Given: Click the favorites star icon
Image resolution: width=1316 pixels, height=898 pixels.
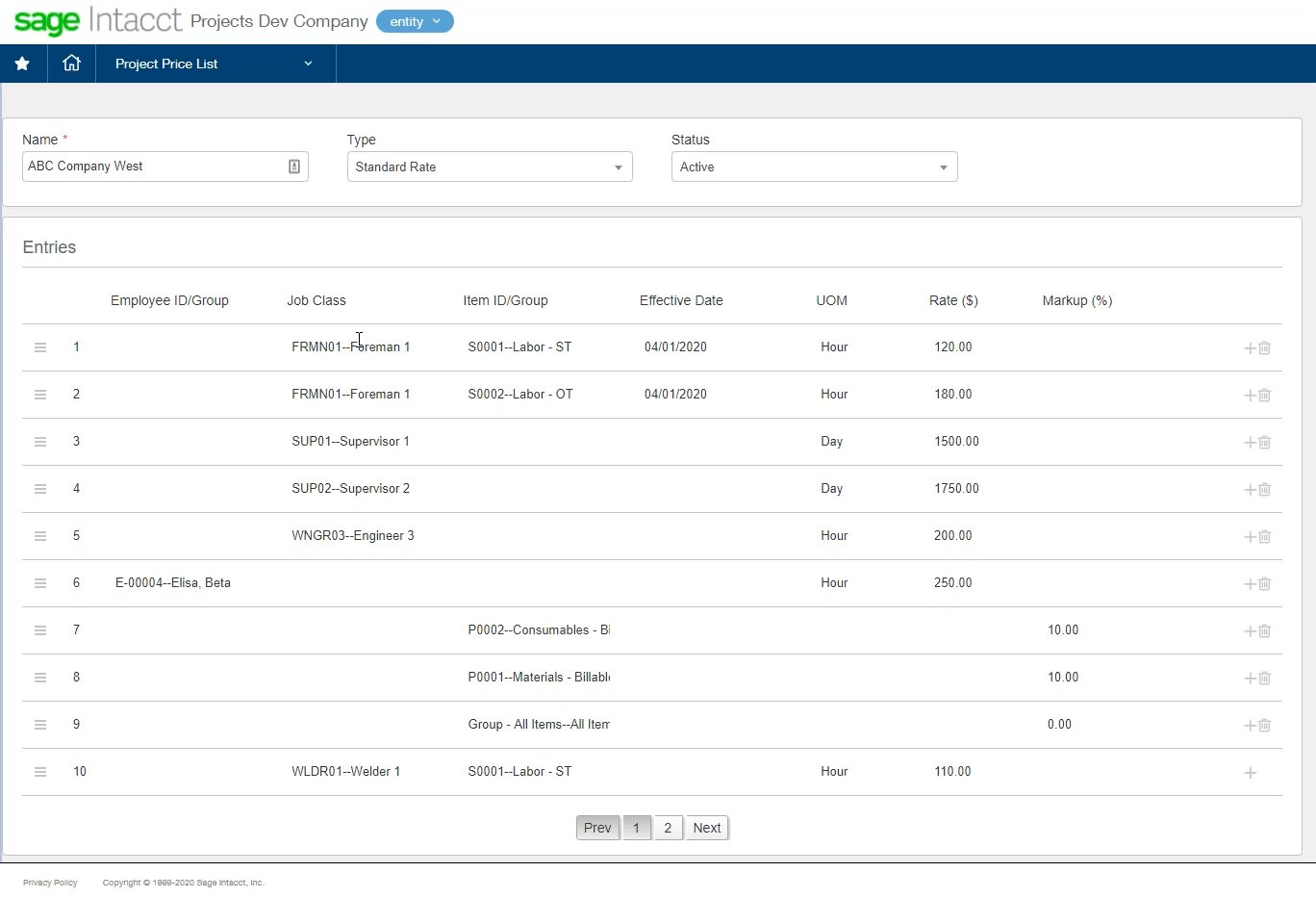Looking at the screenshot, I should (22, 64).
